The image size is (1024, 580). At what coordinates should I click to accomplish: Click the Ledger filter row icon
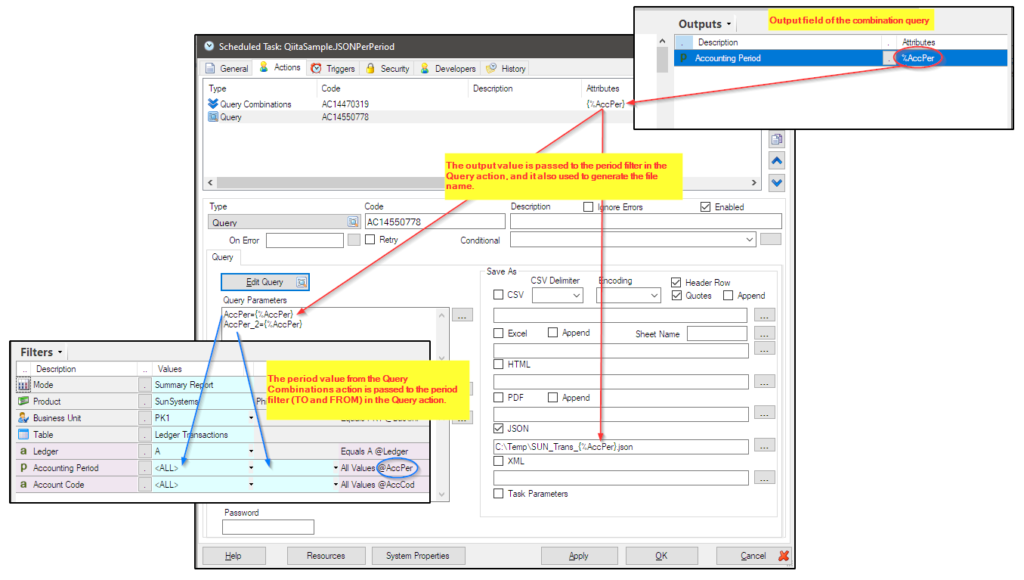(24, 451)
